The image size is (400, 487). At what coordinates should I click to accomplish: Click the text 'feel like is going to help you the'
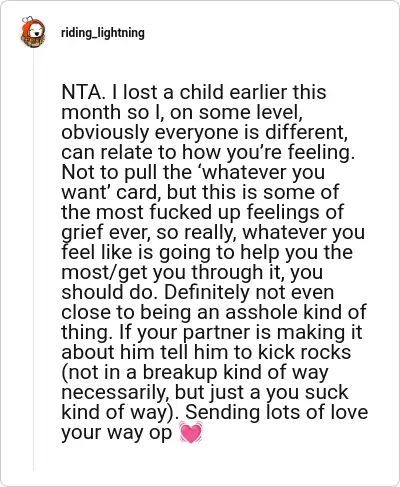point(207,252)
